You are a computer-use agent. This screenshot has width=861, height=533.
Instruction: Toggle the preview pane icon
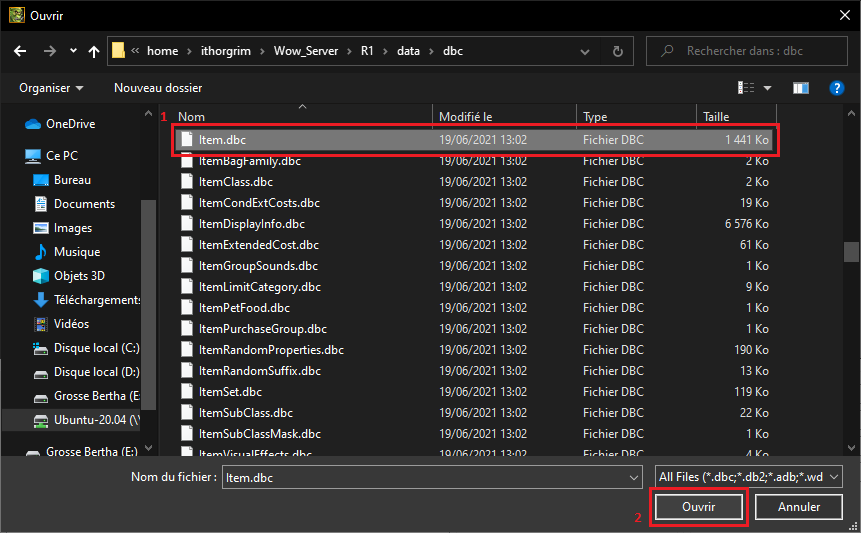[800, 88]
